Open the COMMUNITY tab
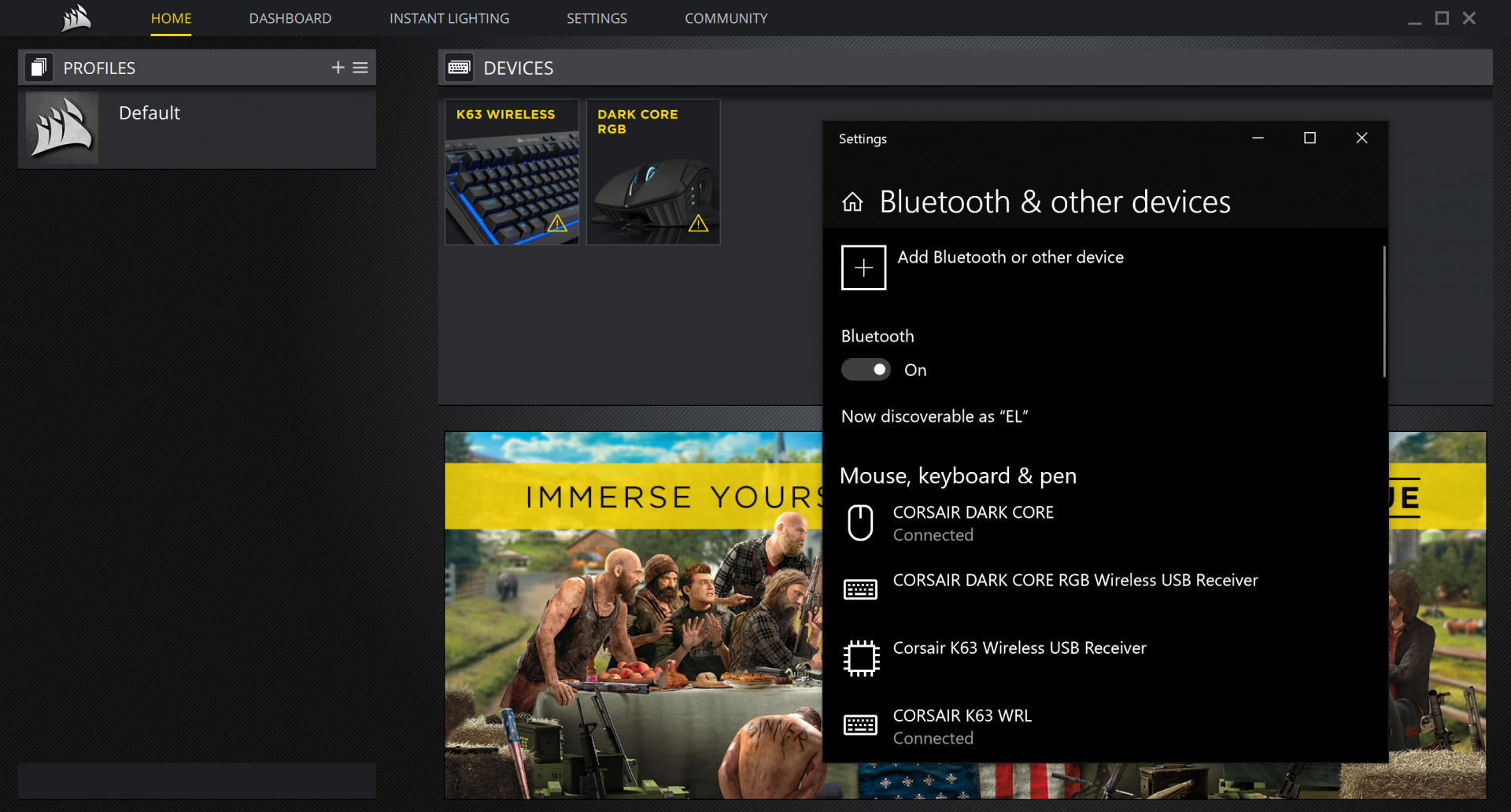Image resolution: width=1511 pixels, height=812 pixels. [726, 18]
